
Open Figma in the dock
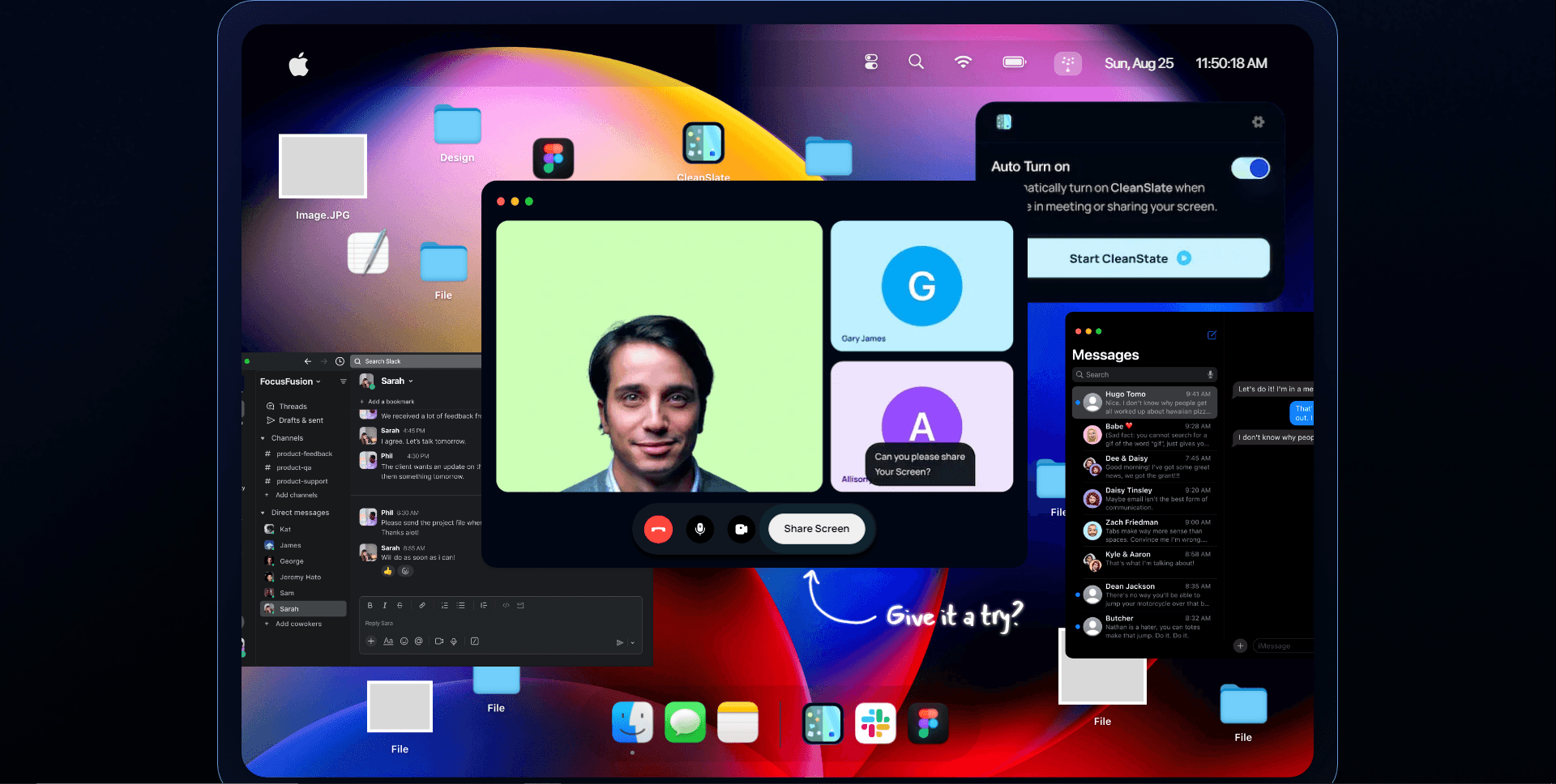928,722
